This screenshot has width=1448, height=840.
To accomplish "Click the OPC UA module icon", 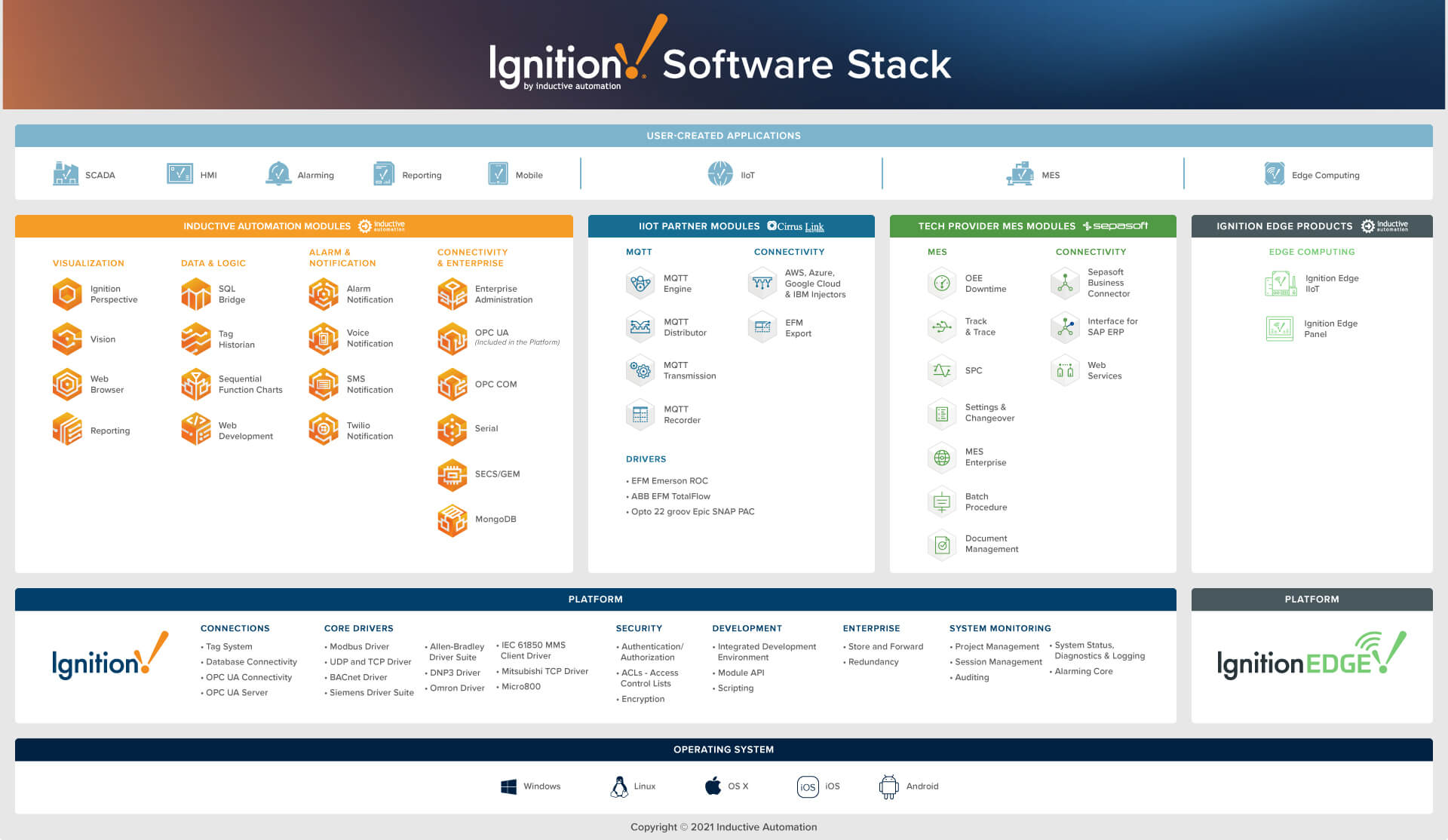I will point(452,339).
